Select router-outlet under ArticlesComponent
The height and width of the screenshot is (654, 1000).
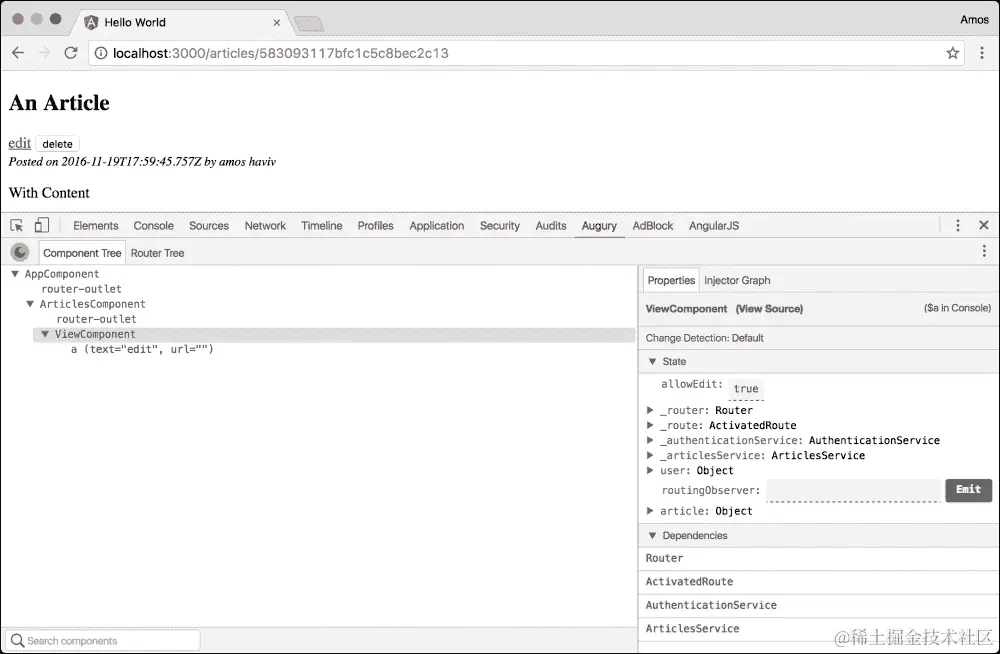coord(96,319)
